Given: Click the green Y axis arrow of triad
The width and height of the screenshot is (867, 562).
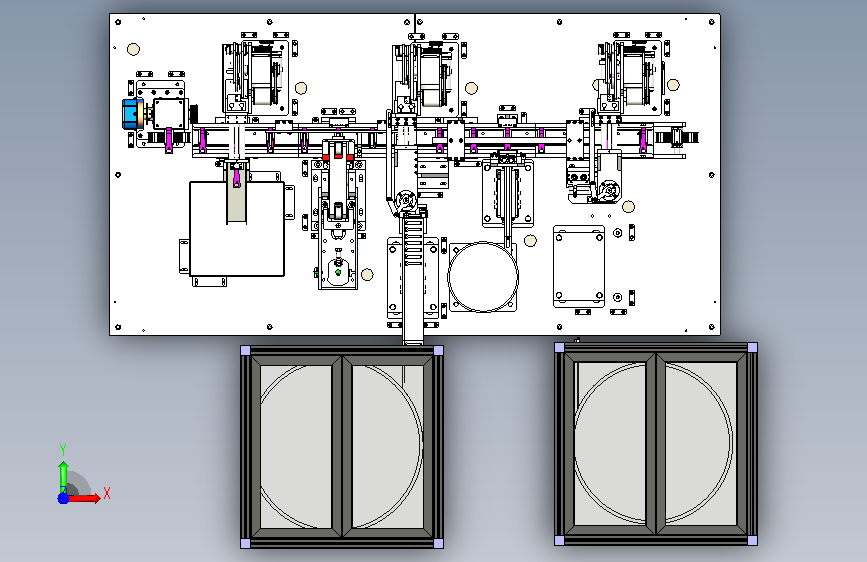Looking at the screenshot, I should [x=64, y=477].
